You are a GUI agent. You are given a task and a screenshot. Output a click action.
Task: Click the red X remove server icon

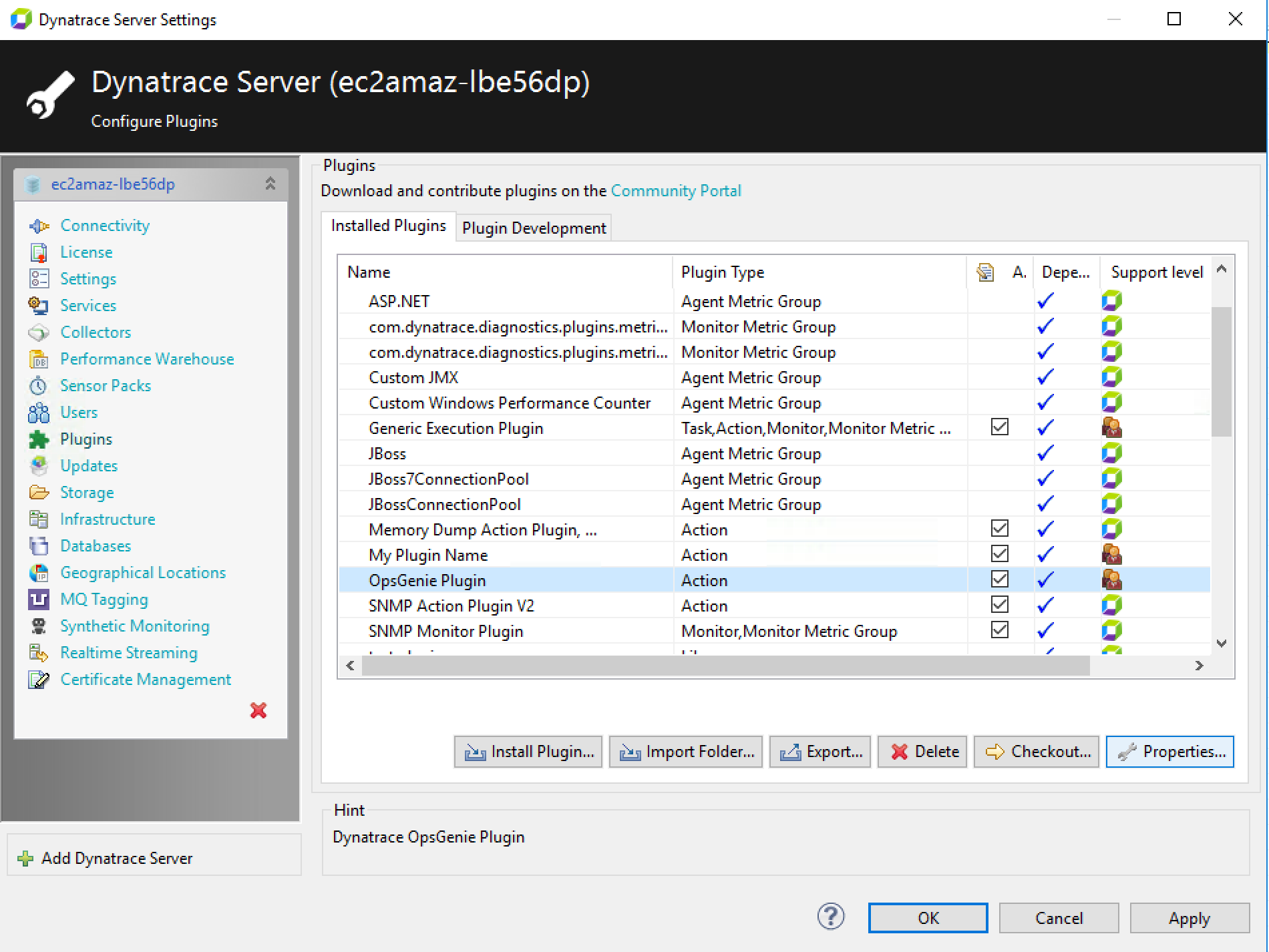258,710
